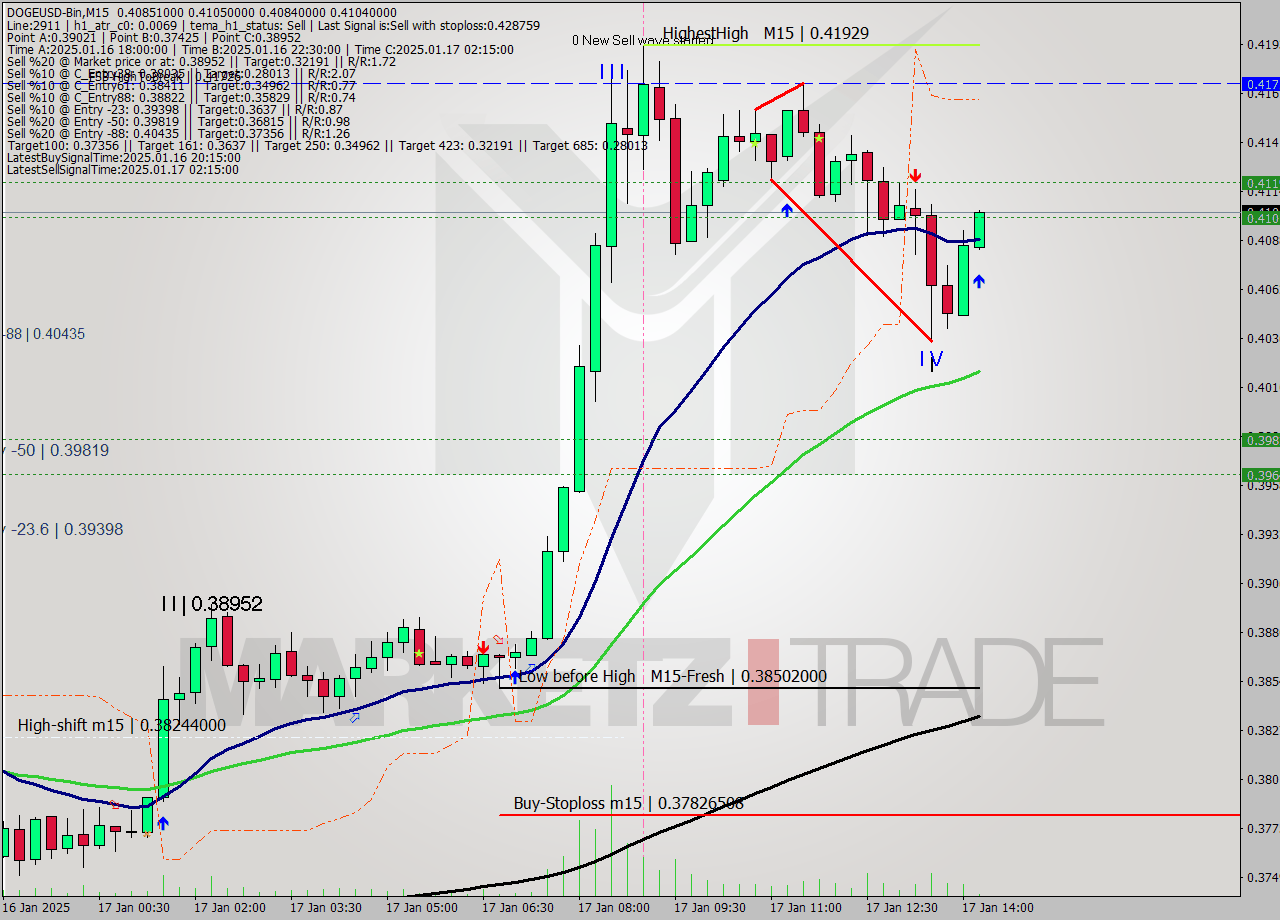Click the '17 Jan 06:30' time axis label

coord(518,908)
